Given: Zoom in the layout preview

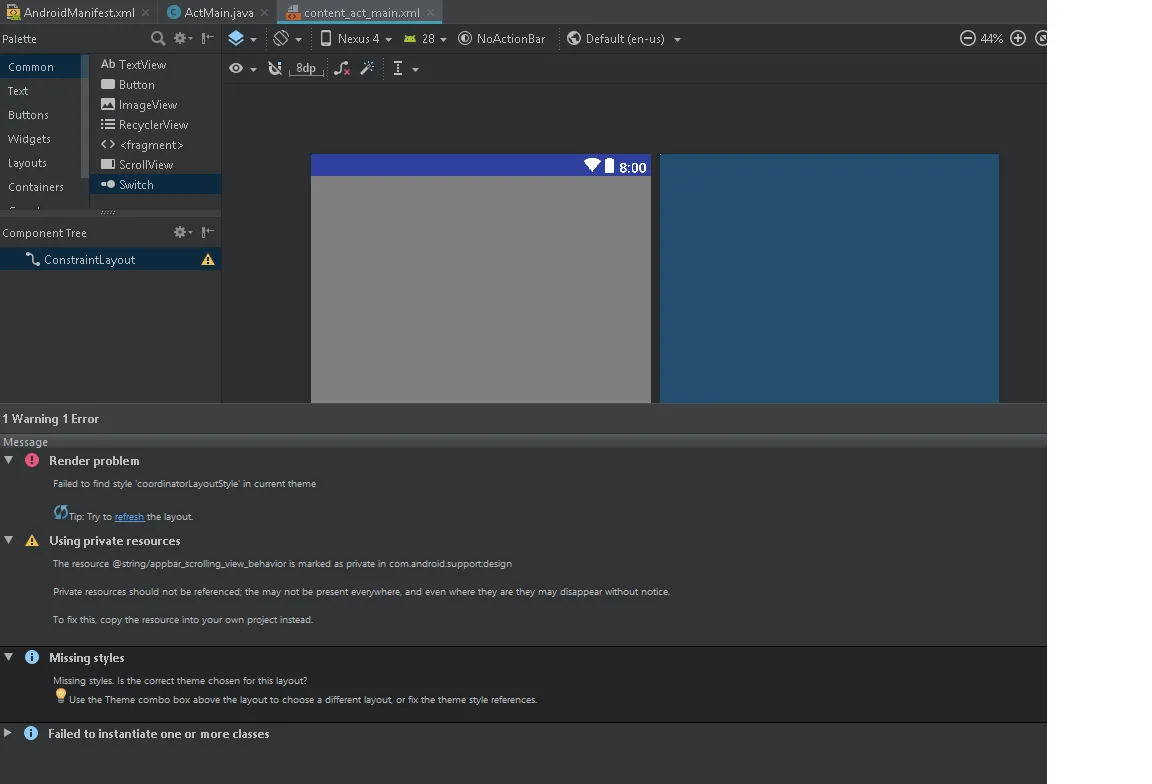Looking at the screenshot, I should pyautogui.click(x=1018, y=39).
